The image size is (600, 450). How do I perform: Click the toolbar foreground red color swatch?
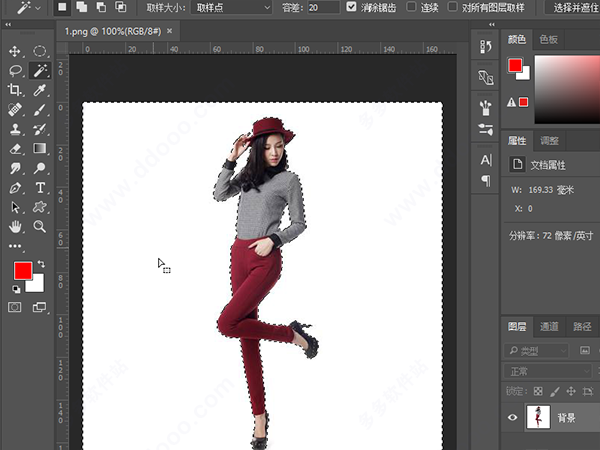[x=23, y=271]
